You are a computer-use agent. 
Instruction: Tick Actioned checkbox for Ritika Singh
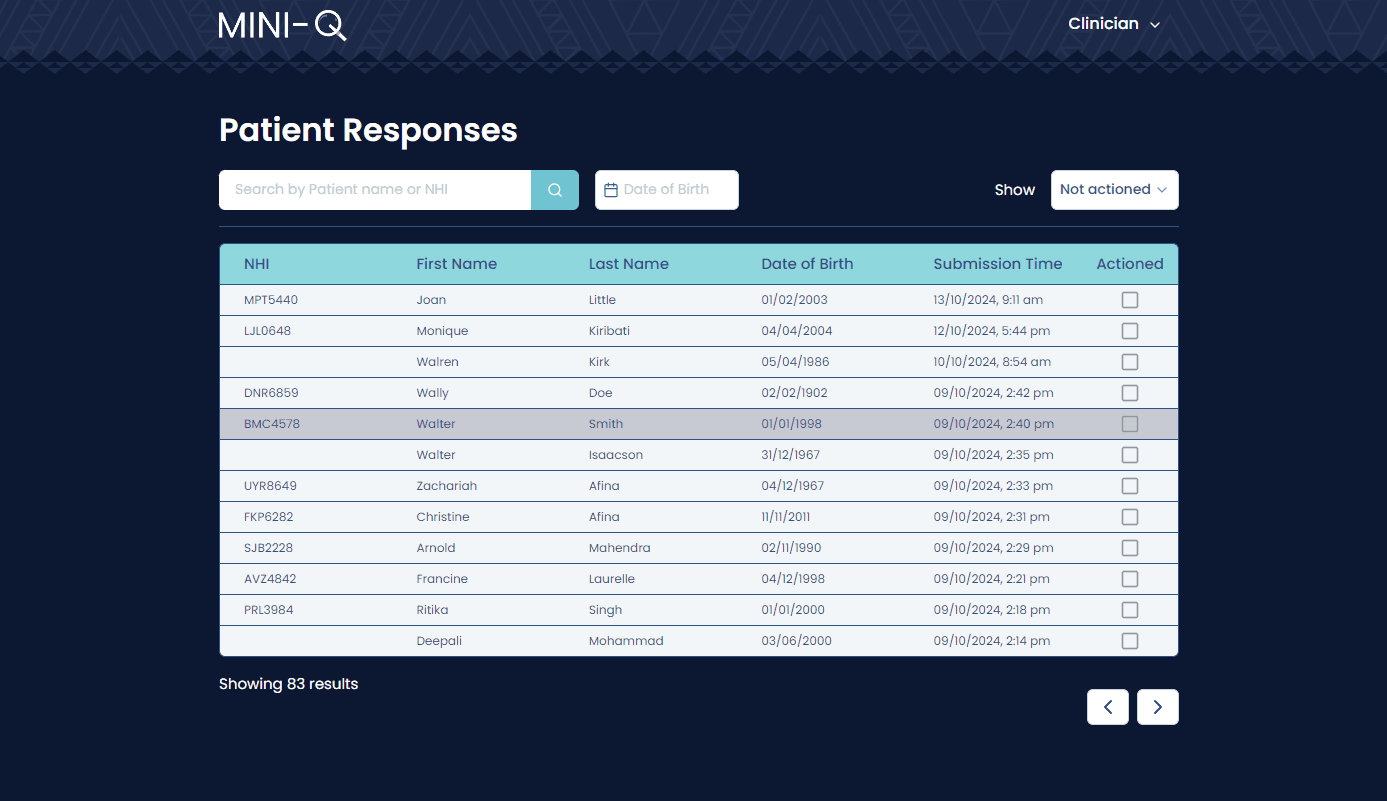(x=1129, y=610)
